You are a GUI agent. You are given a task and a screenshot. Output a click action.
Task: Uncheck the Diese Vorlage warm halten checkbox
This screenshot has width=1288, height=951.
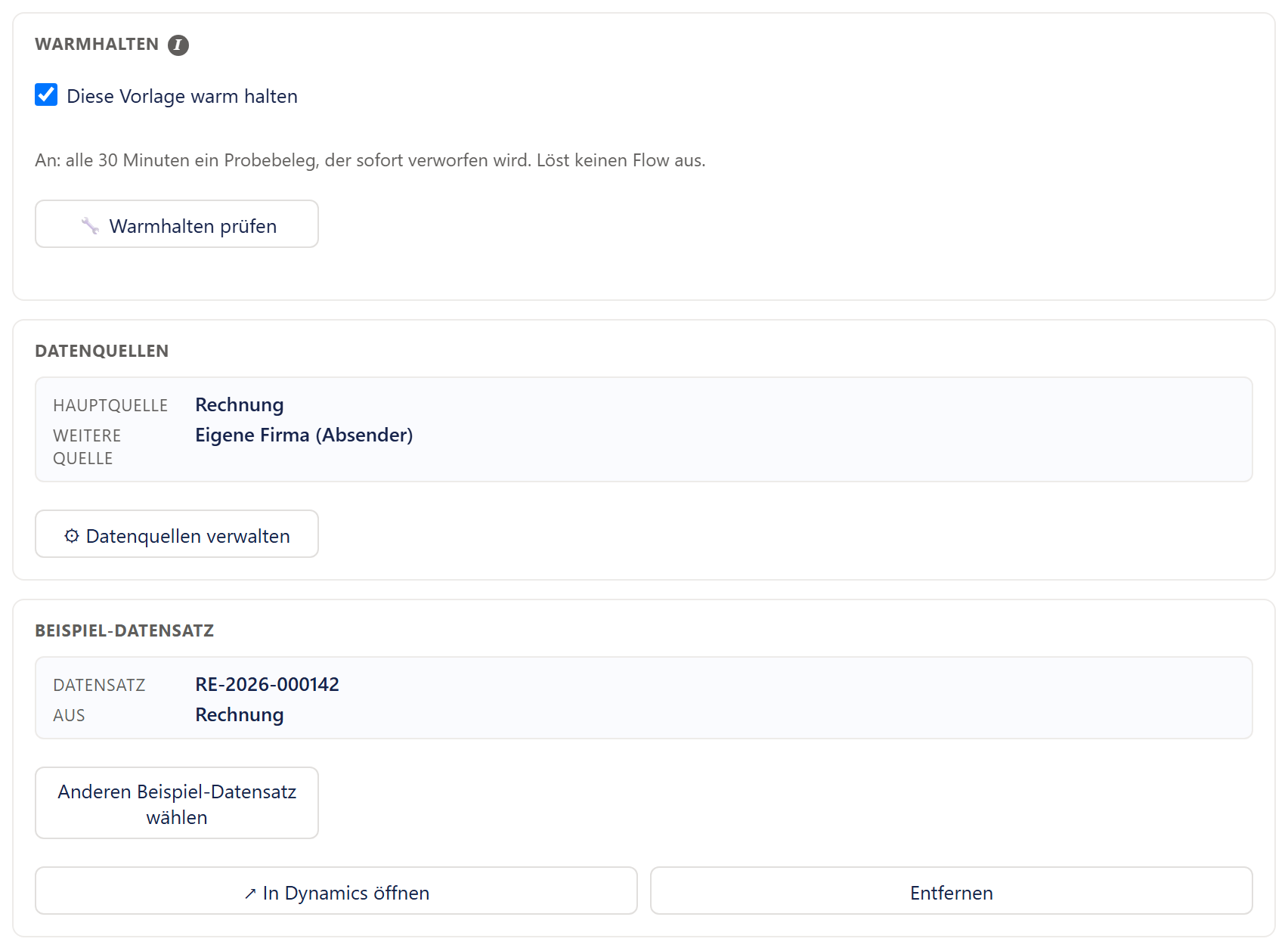point(46,95)
